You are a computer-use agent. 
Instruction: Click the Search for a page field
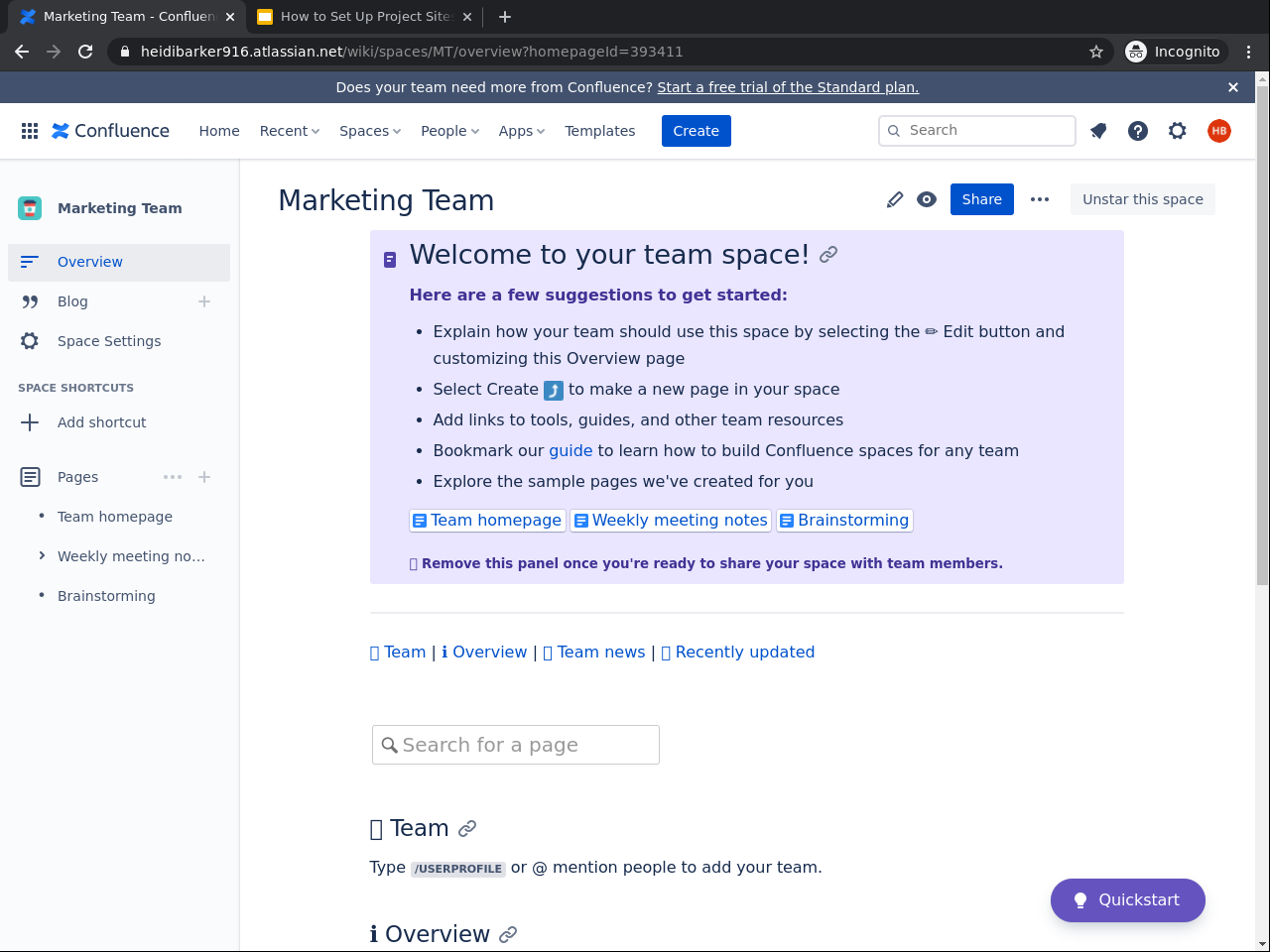point(516,745)
